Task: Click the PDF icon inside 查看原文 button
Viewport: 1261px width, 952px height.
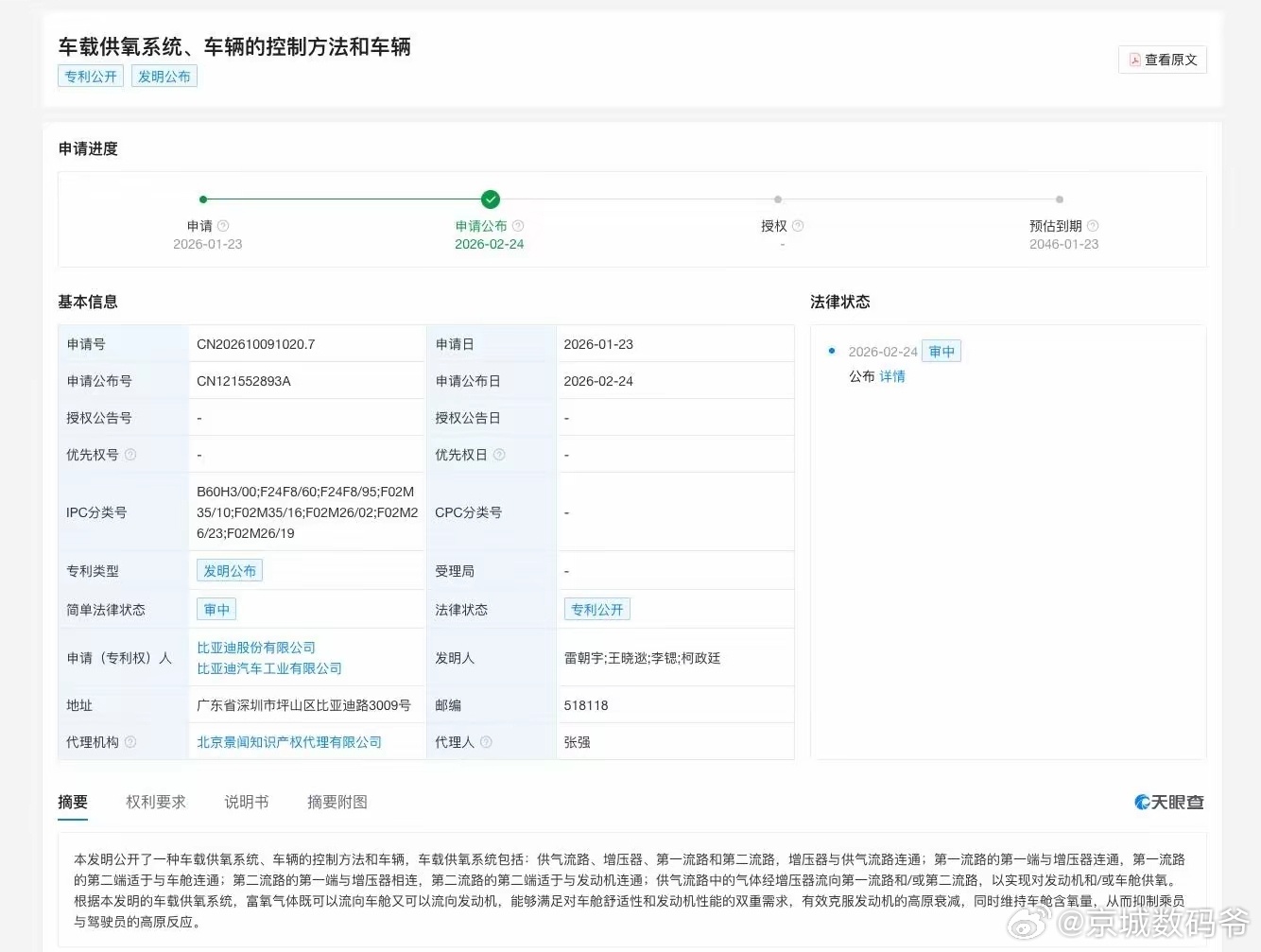Action: tap(1134, 59)
